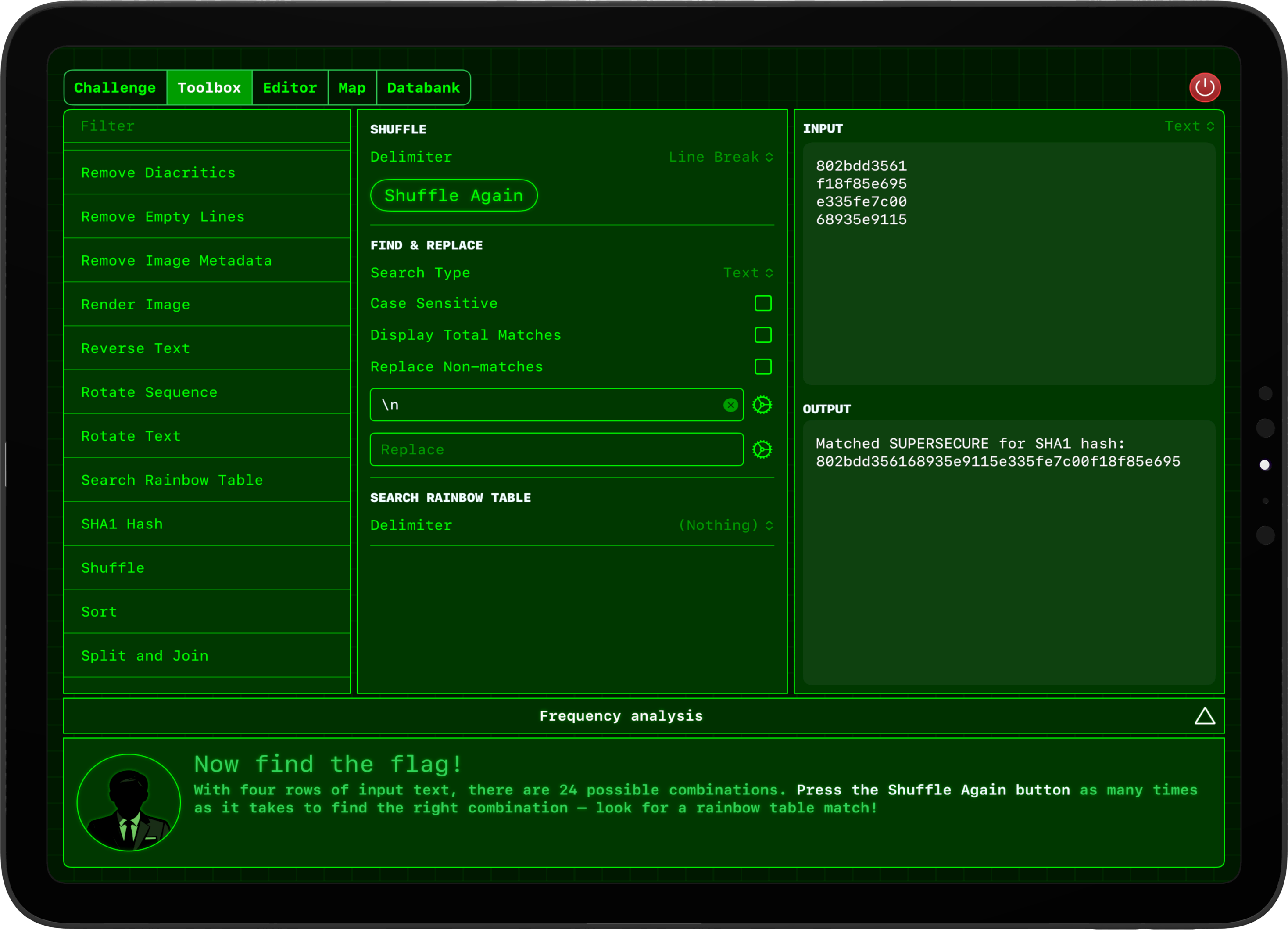The height and width of the screenshot is (930, 1288).
Task: Click gear icon beside the search field
Action: [x=762, y=405]
